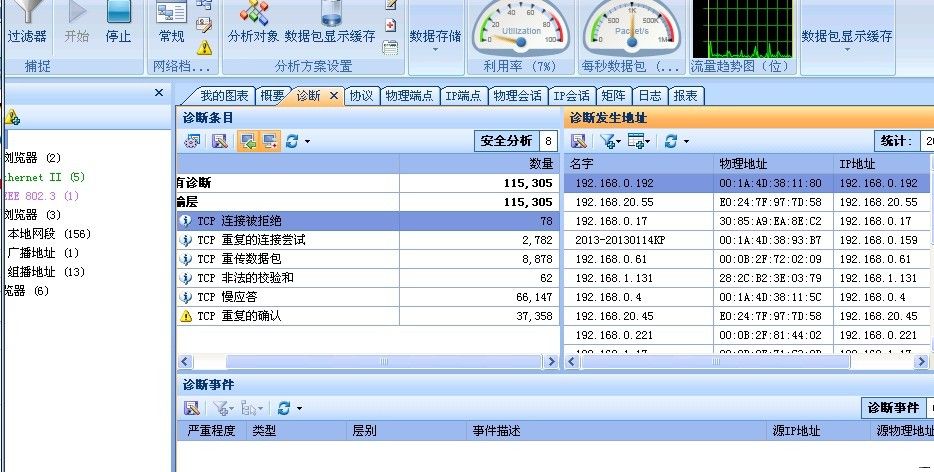
Task: Select the TCP 重复的确认 warning row
Action: [x=368, y=316]
